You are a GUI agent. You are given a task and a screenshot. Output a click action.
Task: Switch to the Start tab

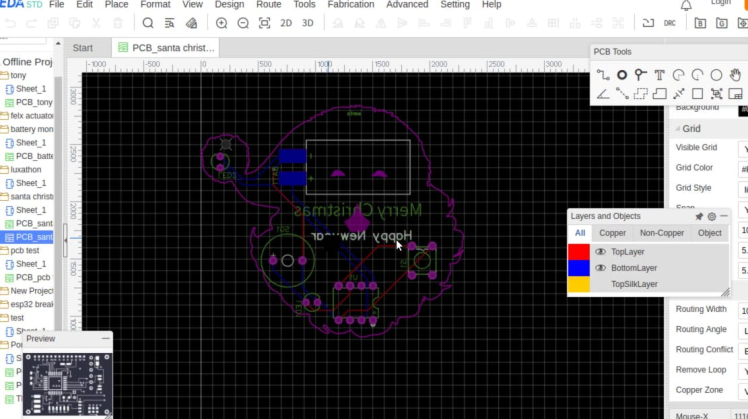(x=83, y=47)
